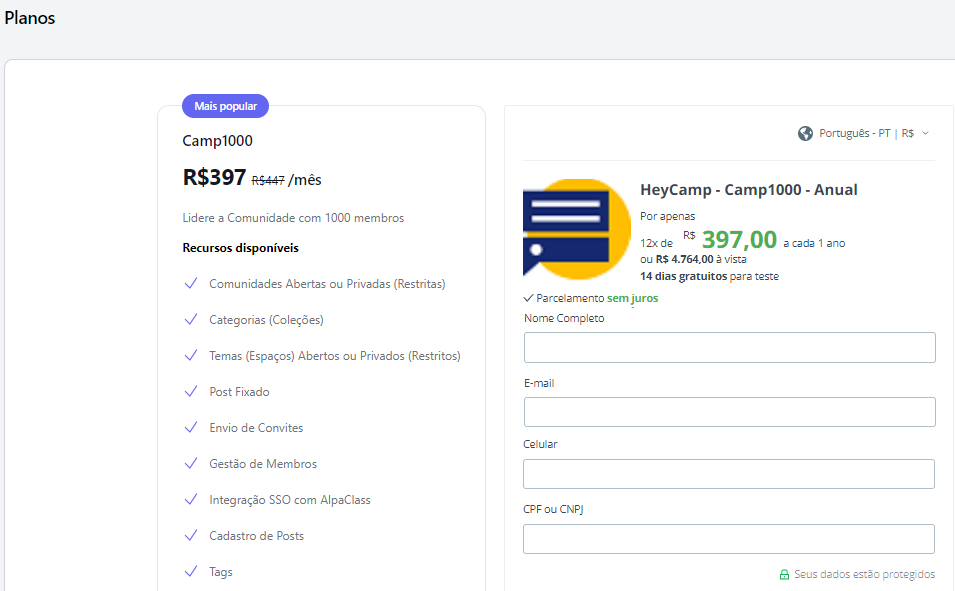Click checkmark icon next to Categorias (Coleções)

(x=191, y=319)
